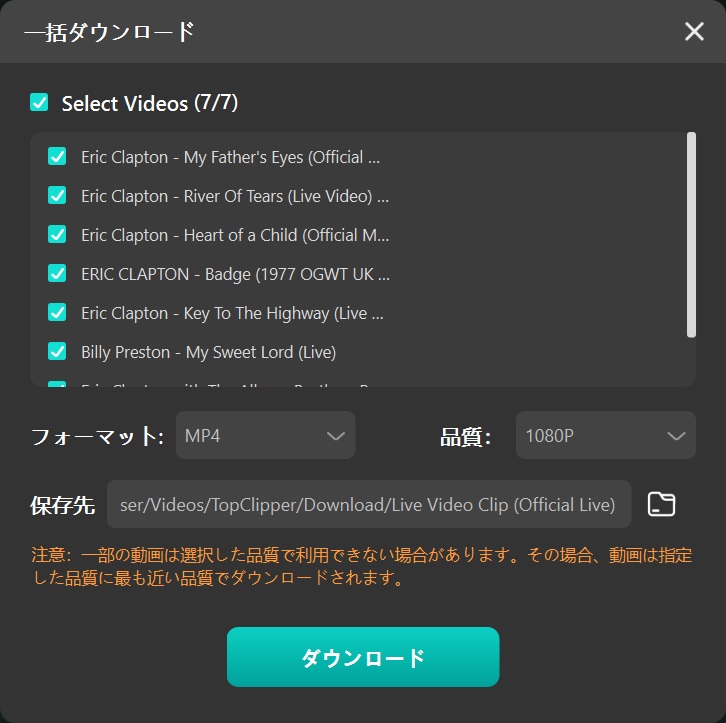726x723 pixels.
Task: Click the video list vertical scrollbar
Action: tap(691, 235)
